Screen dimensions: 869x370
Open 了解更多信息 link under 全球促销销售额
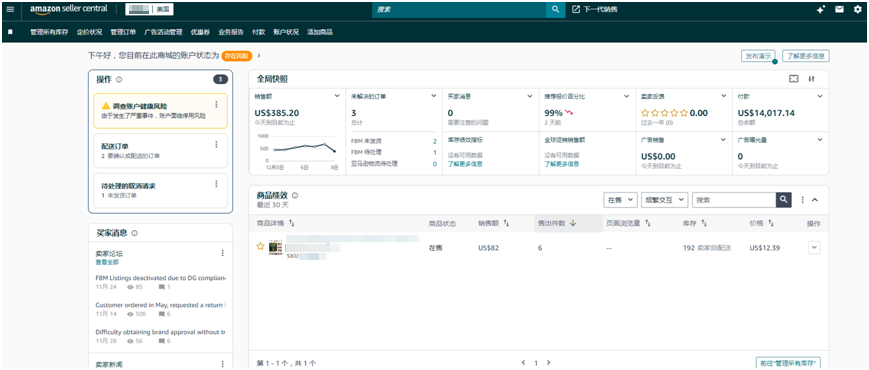[x=562, y=164]
